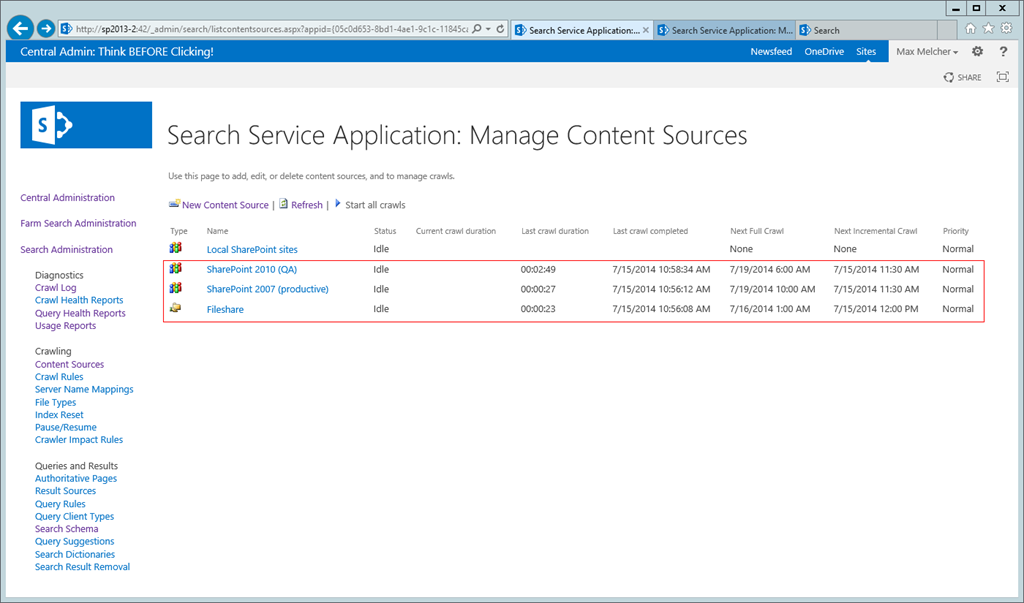Open Crawl Log in the sidebar
The width and height of the screenshot is (1024, 603).
pos(55,288)
